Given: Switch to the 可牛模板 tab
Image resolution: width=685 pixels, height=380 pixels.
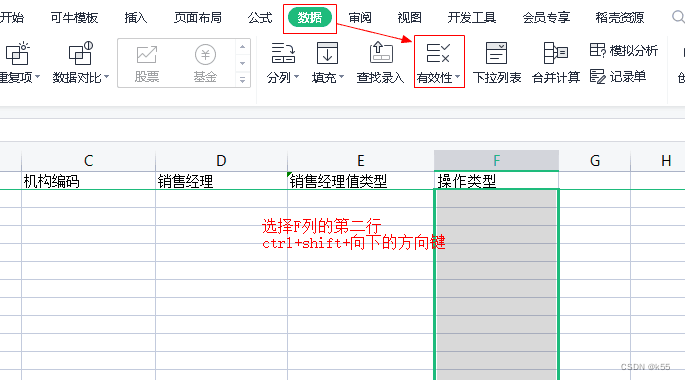Looking at the screenshot, I should tap(74, 18).
